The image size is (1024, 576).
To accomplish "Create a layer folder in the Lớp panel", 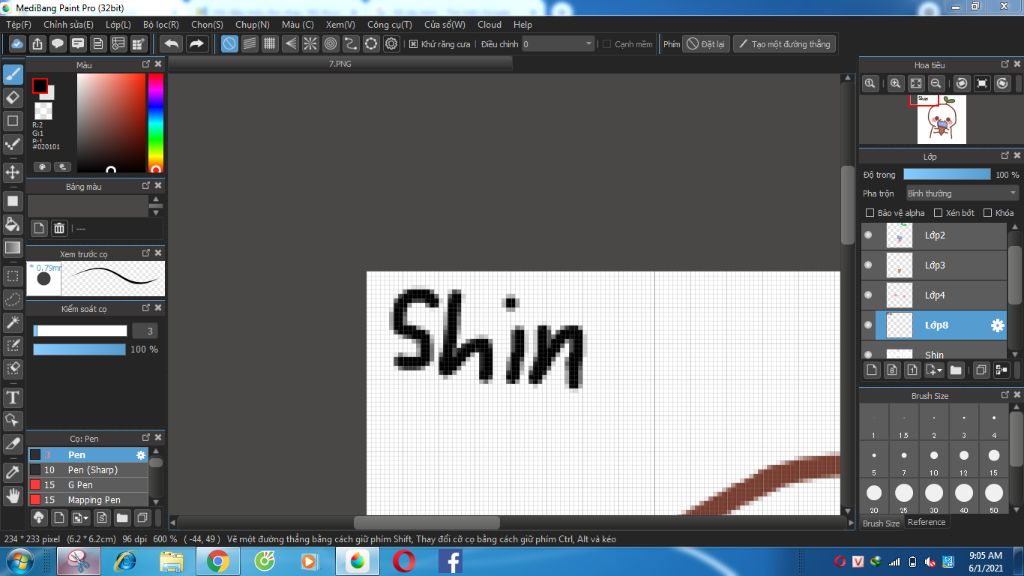I will (x=956, y=370).
